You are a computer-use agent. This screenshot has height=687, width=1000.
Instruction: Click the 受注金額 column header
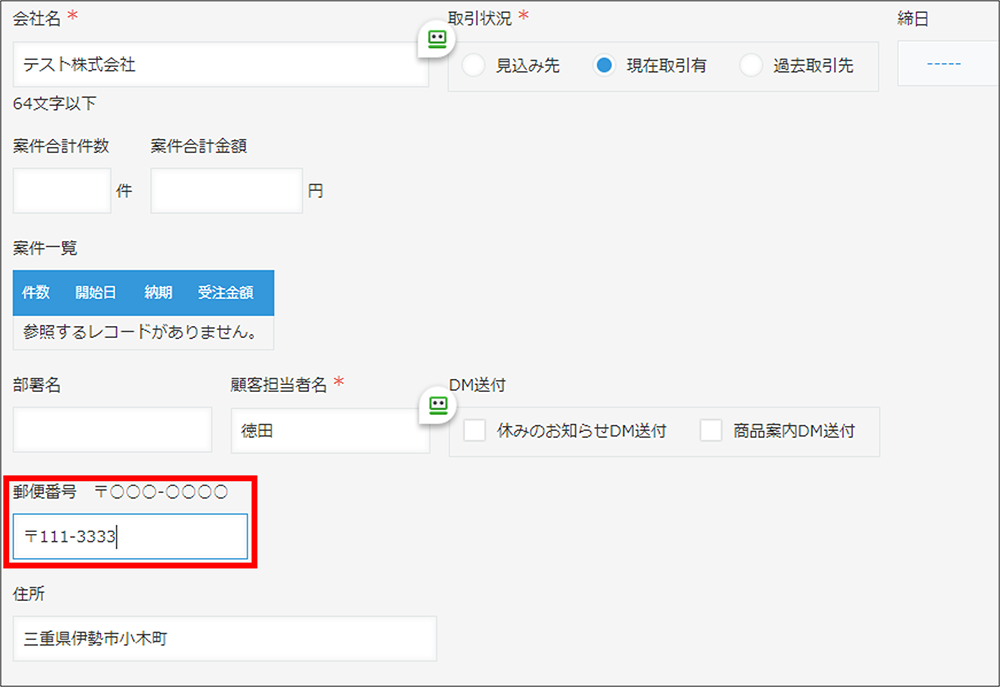coord(225,293)
